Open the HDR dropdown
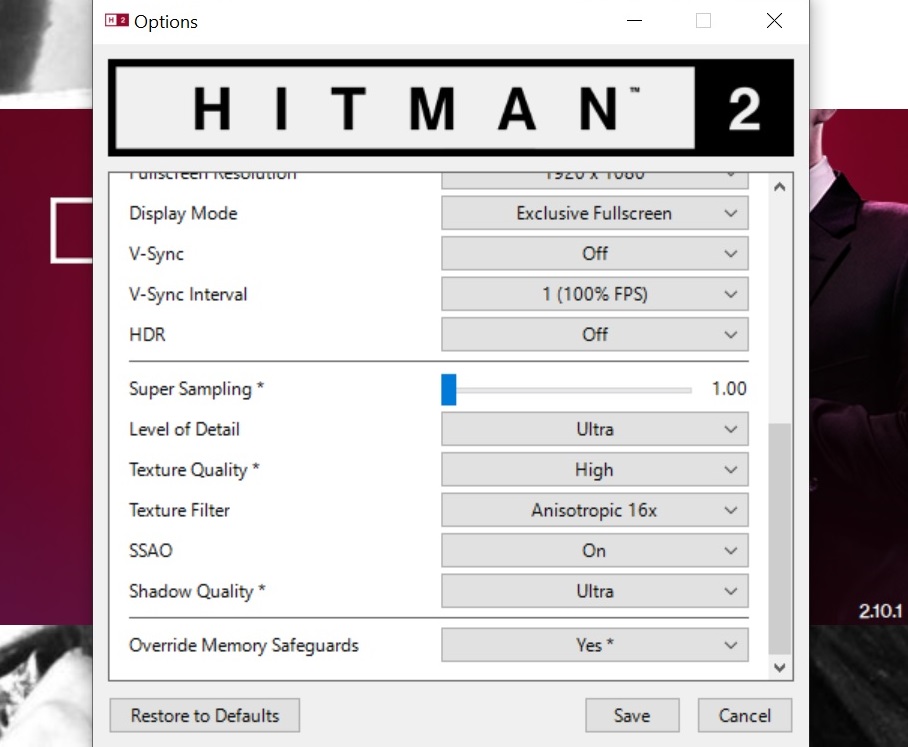 (595, 334)
